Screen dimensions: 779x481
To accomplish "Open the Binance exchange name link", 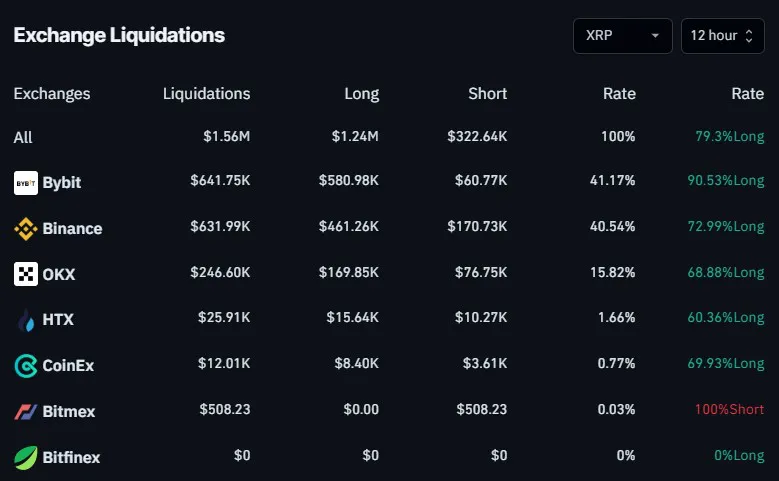I will [72, 229].
